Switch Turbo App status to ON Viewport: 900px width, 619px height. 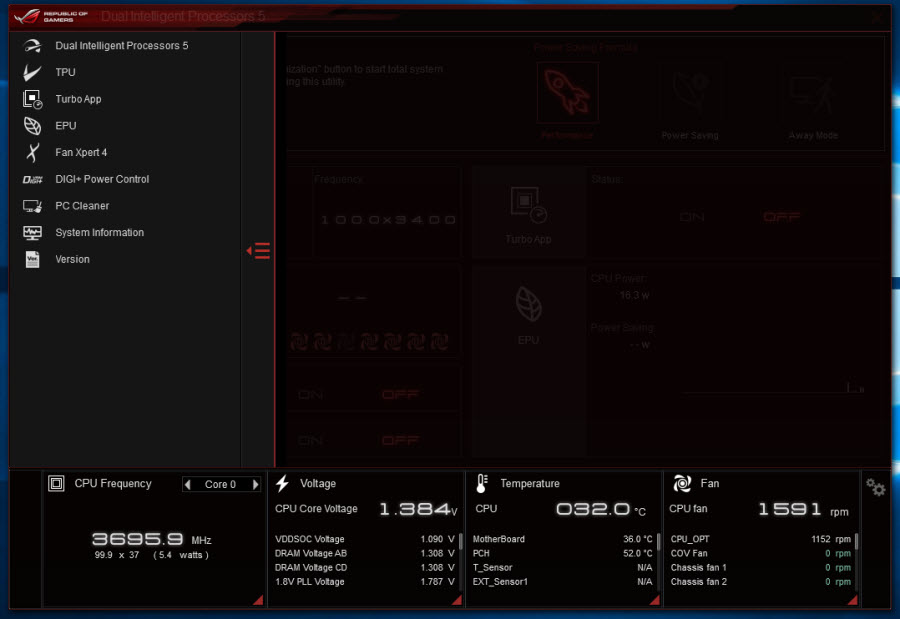click(x=692, y=217)
